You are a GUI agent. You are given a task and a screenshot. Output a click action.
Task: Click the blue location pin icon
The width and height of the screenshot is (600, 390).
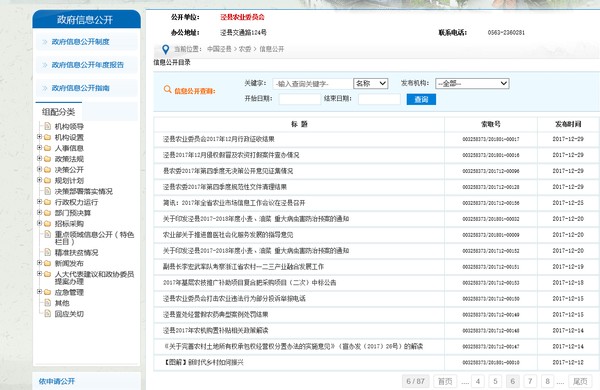point(166,49)
